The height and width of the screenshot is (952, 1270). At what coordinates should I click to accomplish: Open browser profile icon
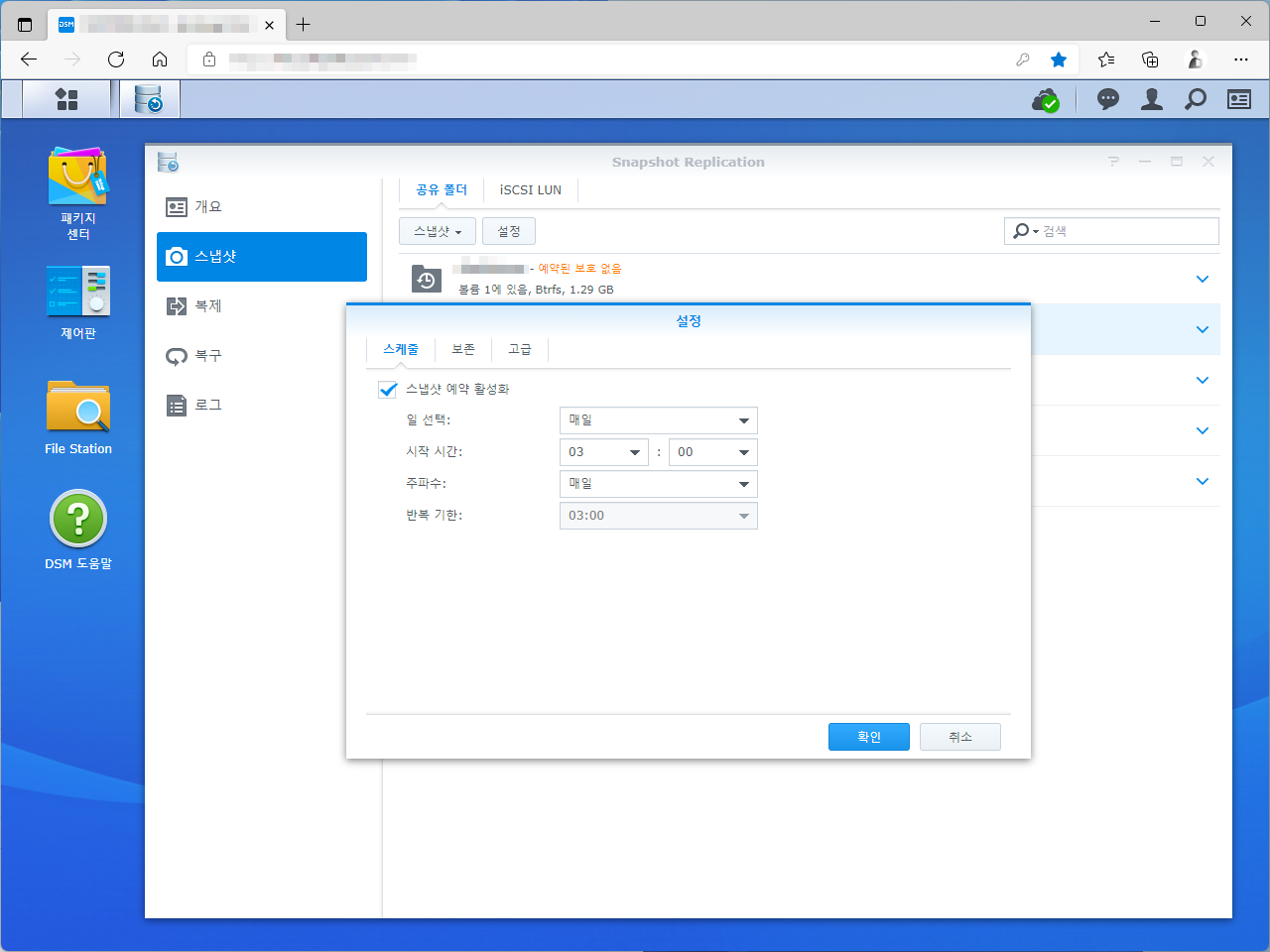pos(1196,59)
